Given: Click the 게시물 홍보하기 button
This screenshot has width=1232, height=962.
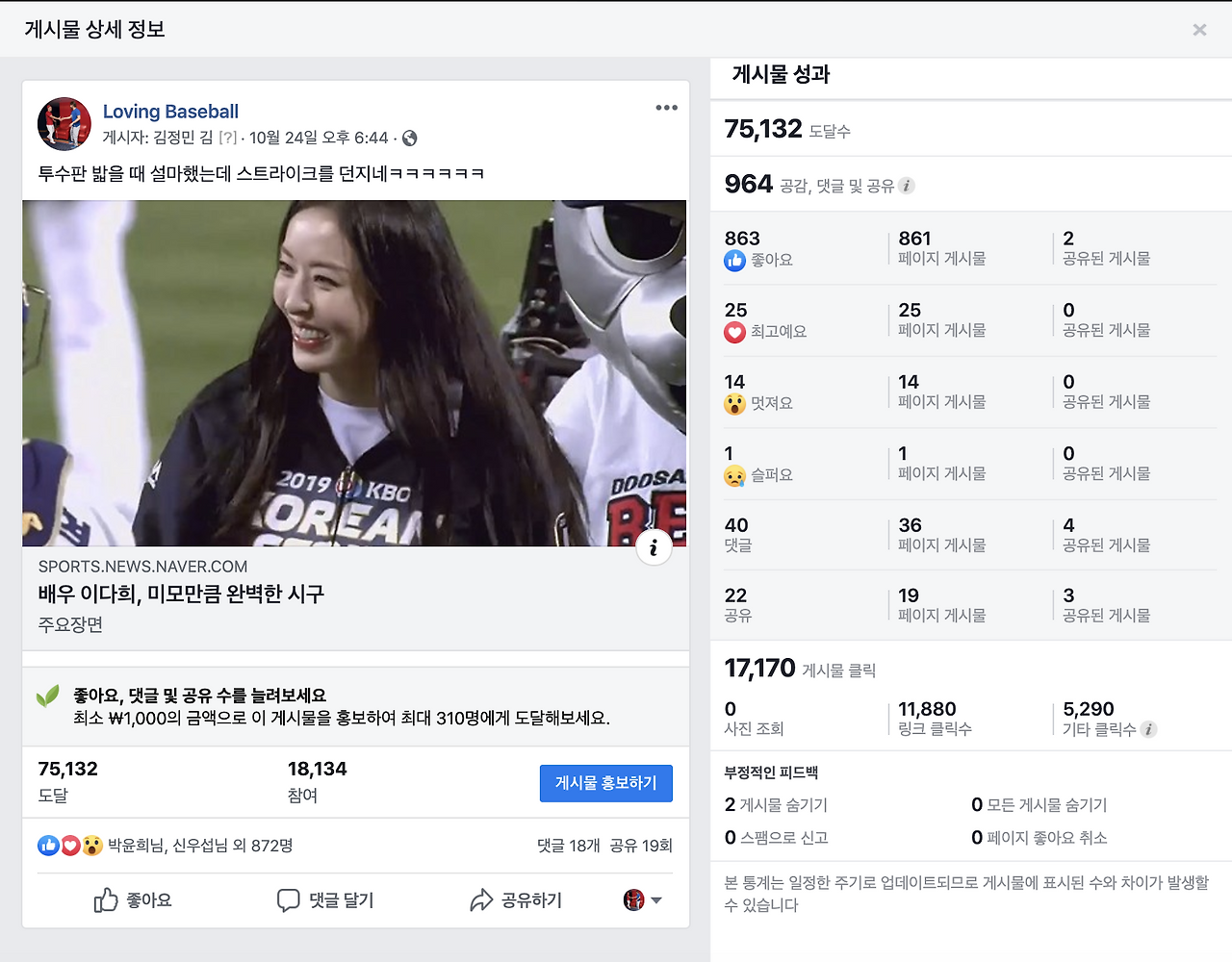Looking at the screenshot, I should 605,783.
